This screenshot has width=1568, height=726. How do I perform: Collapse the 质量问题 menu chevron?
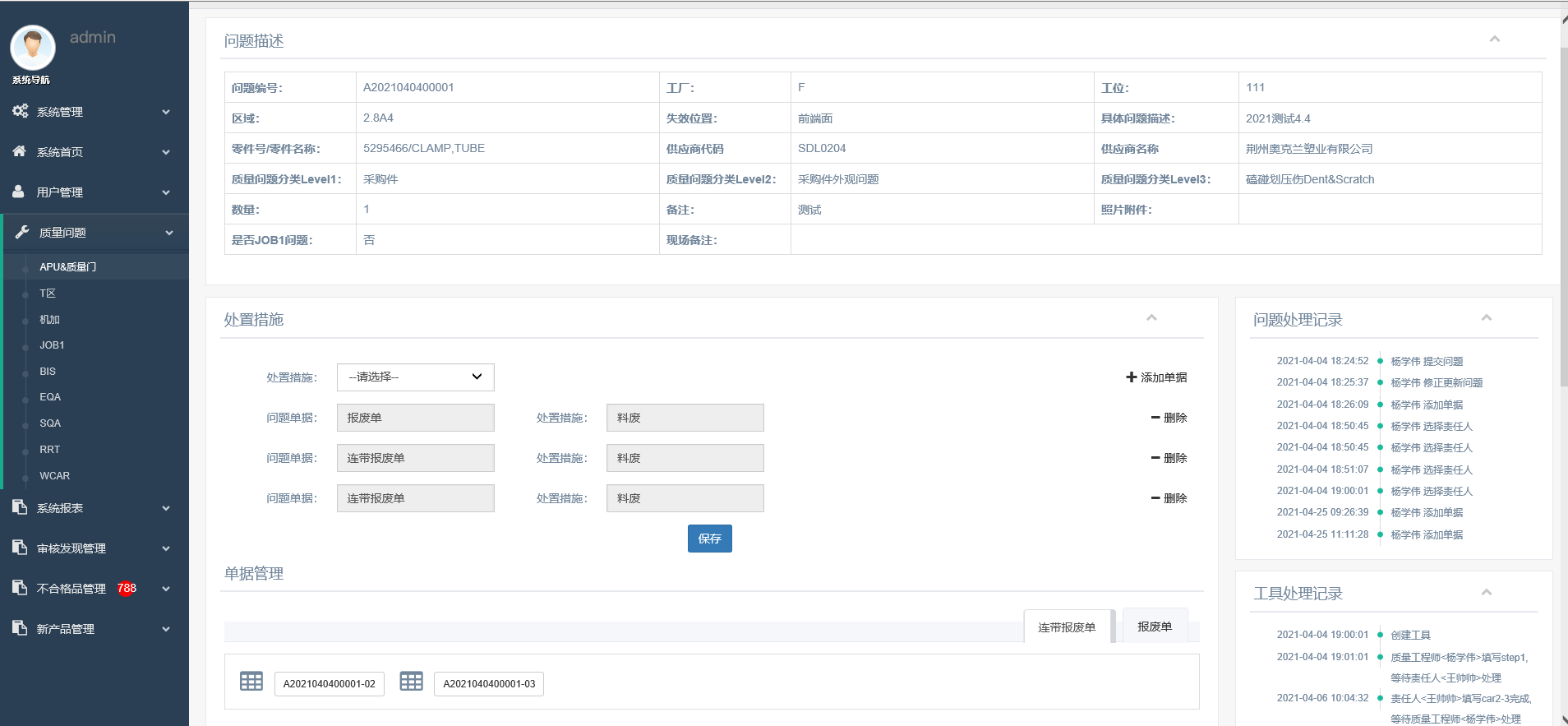(169, 233)
